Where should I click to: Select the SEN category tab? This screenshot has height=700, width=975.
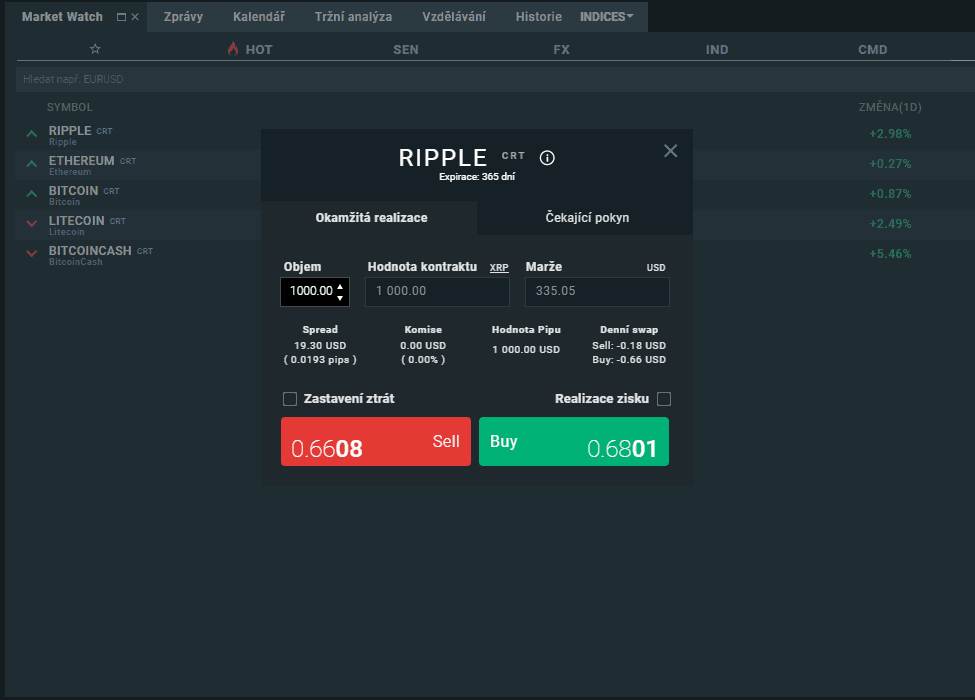point(406,50)
